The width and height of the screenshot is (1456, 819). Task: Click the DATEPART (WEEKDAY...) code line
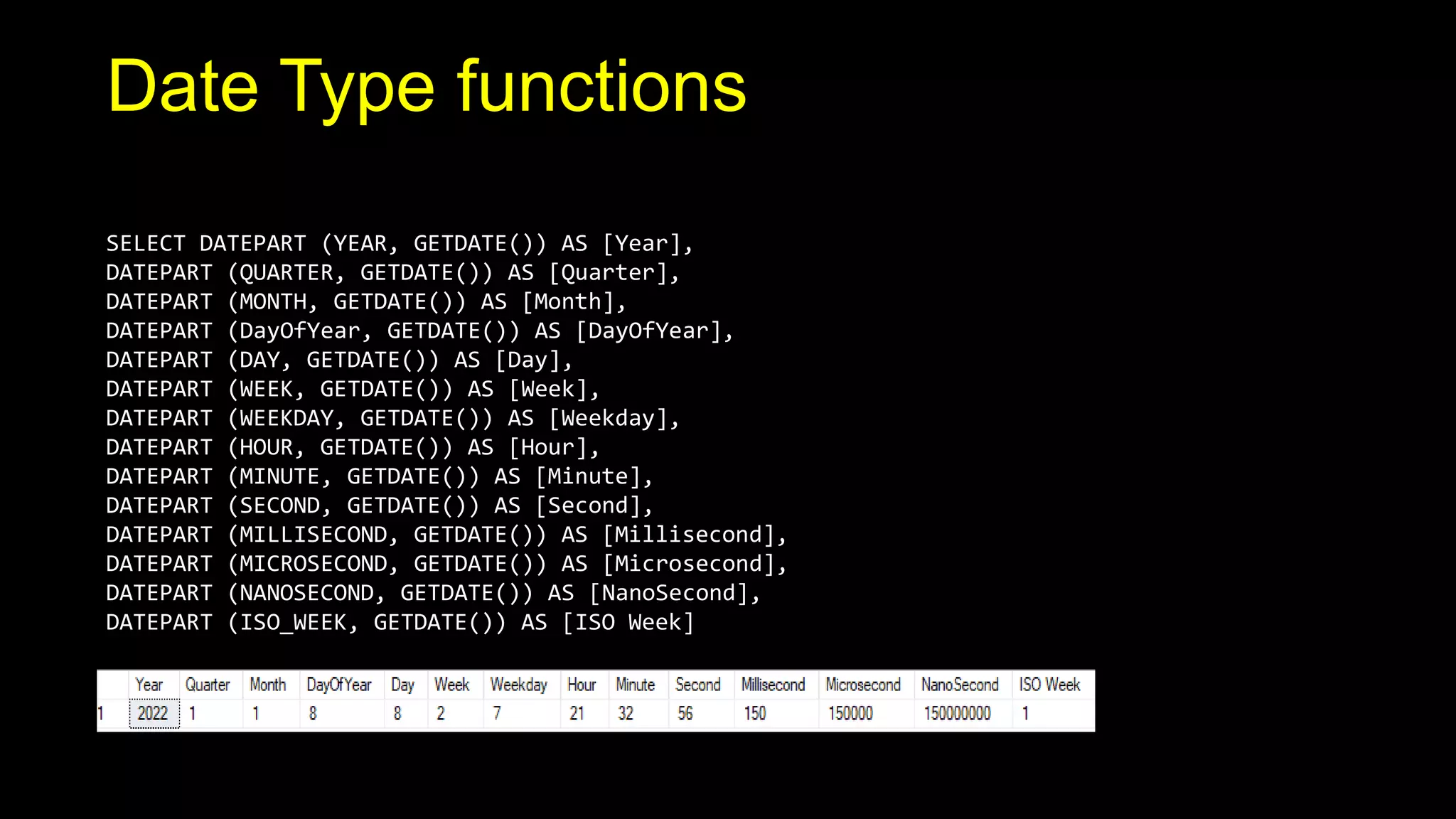point(393,419)
